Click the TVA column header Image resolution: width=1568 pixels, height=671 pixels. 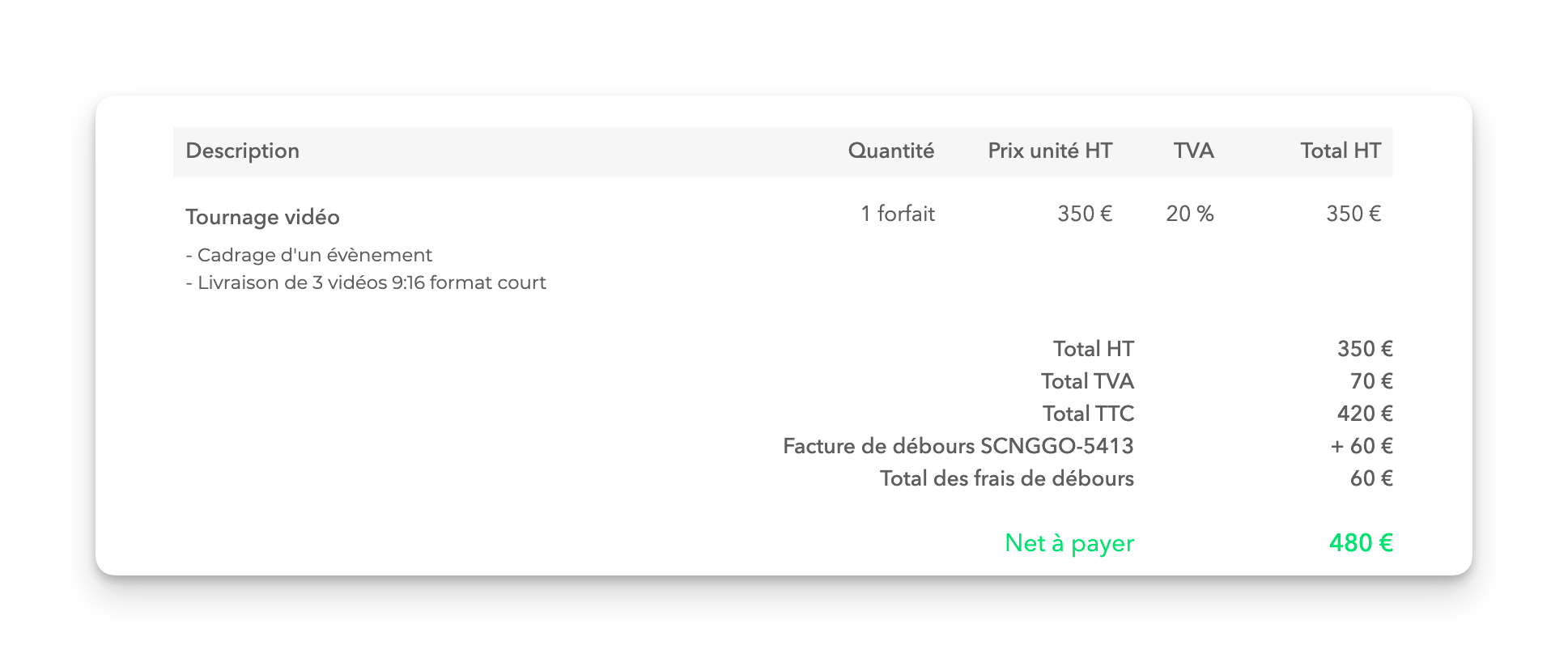point(1193,151)
